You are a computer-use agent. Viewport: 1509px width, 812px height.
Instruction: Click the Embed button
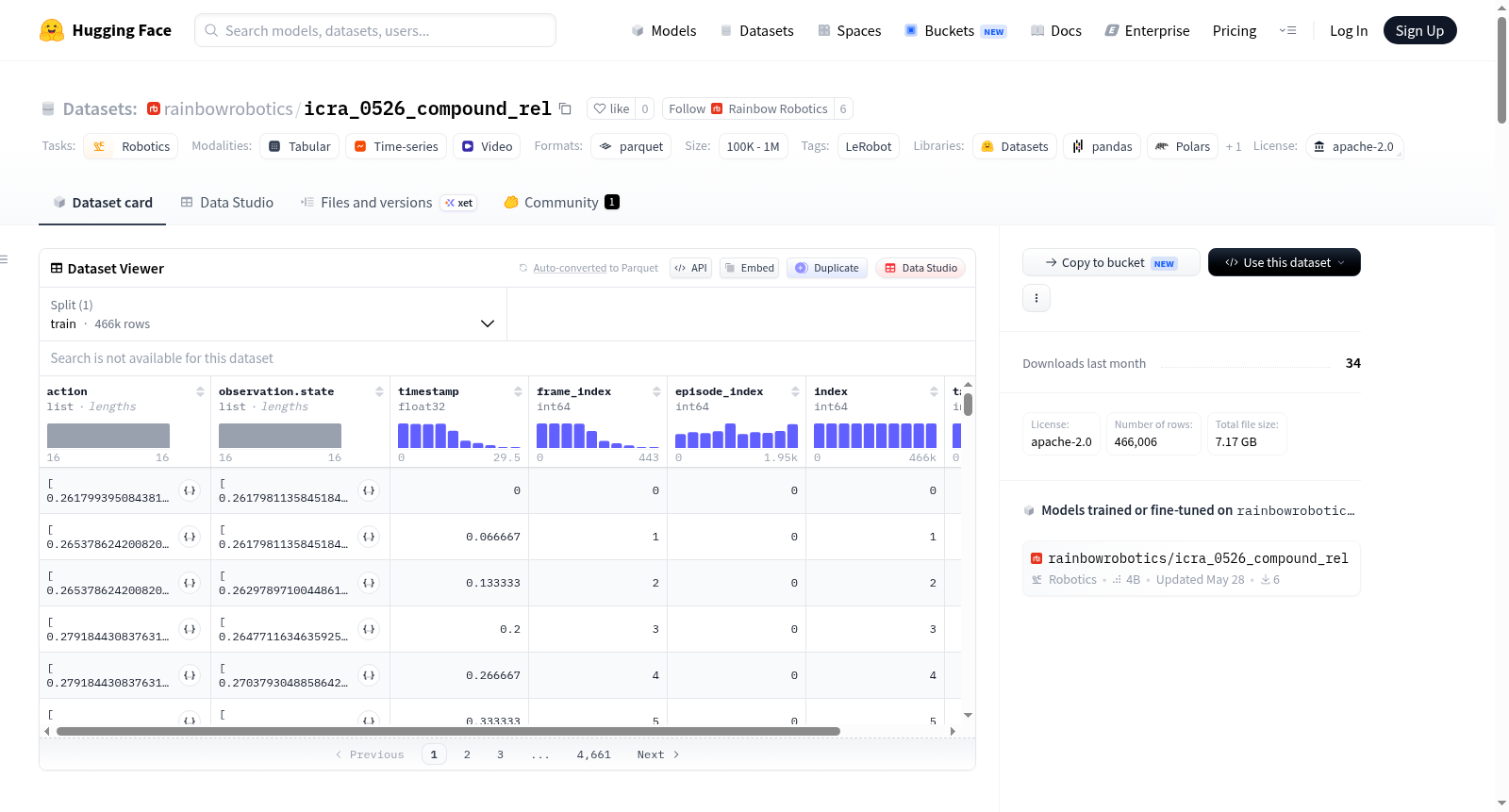tap(750, 268)
